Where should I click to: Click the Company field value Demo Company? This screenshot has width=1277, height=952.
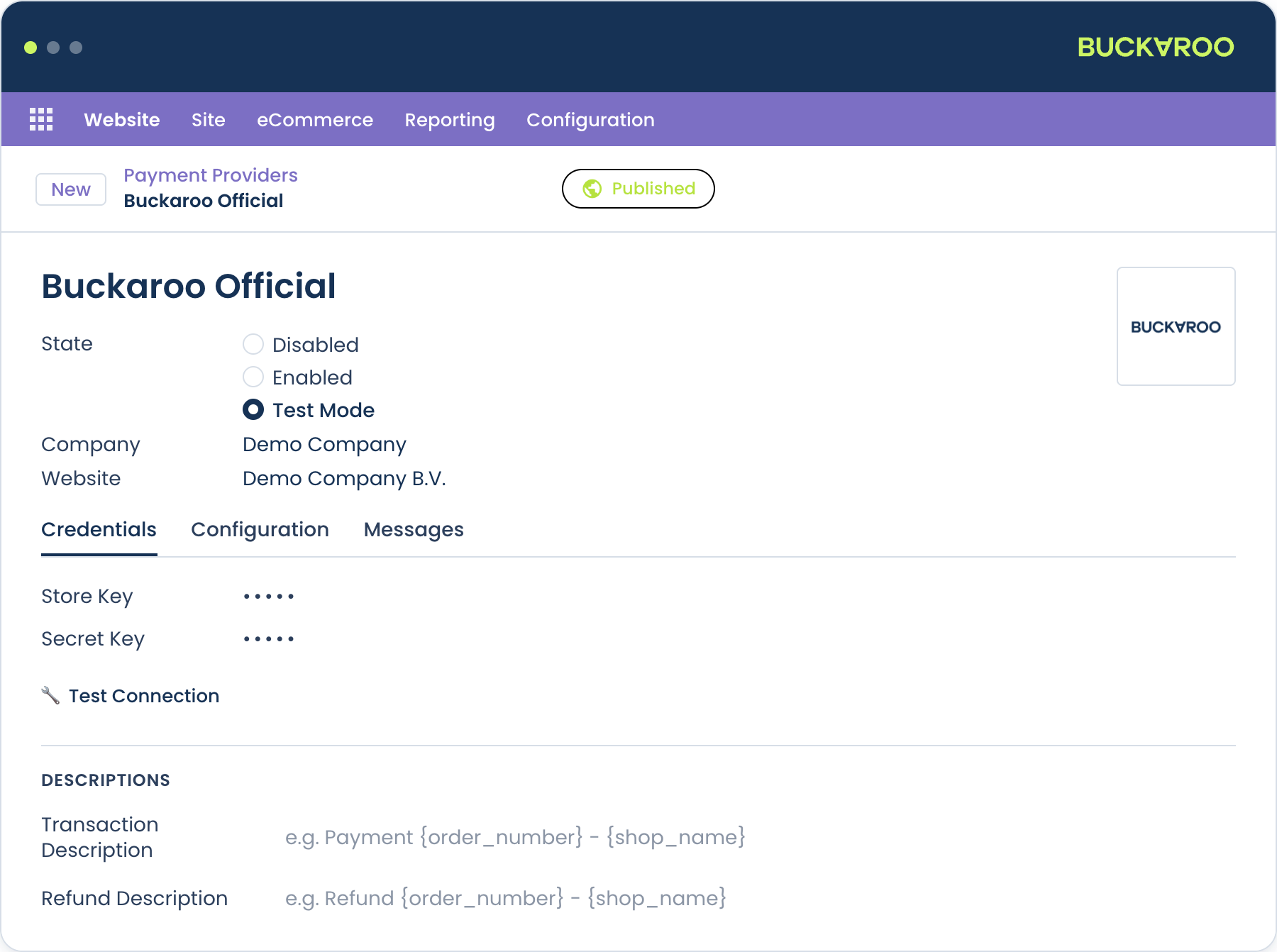[x=324, y=444]
